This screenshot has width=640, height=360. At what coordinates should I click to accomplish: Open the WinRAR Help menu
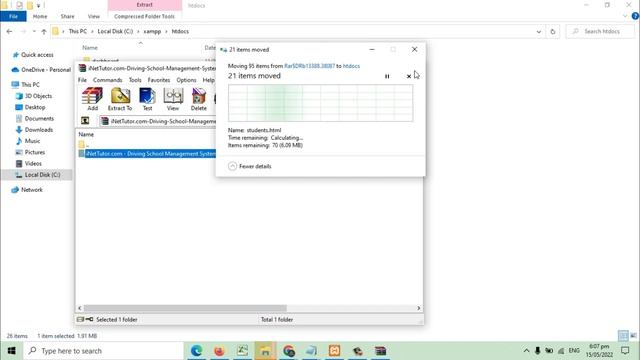[209, 80]
